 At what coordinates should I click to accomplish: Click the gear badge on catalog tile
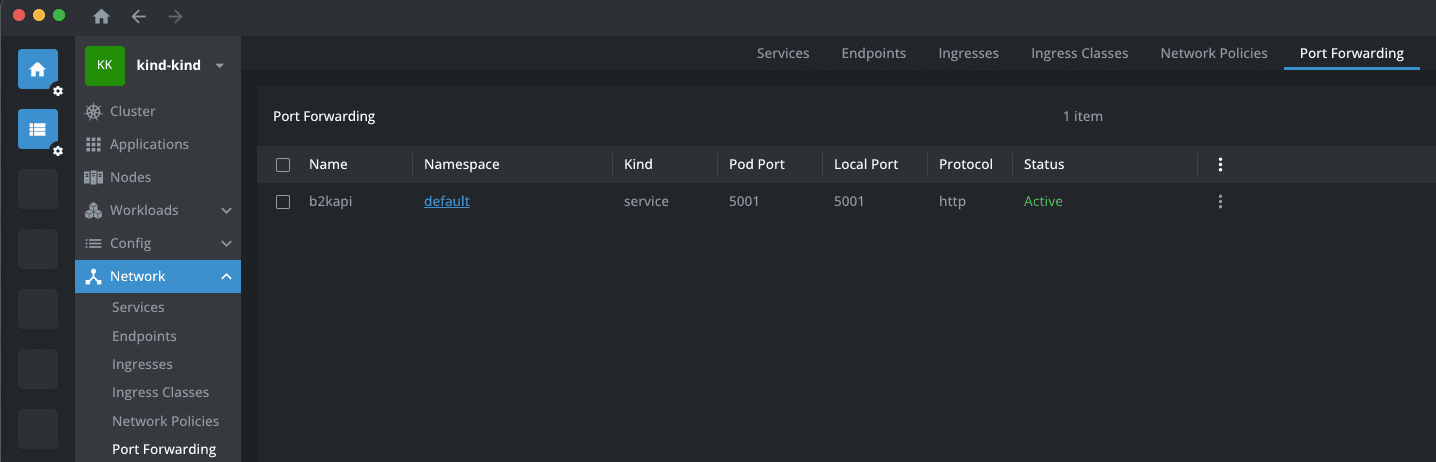tap(58, 151)
